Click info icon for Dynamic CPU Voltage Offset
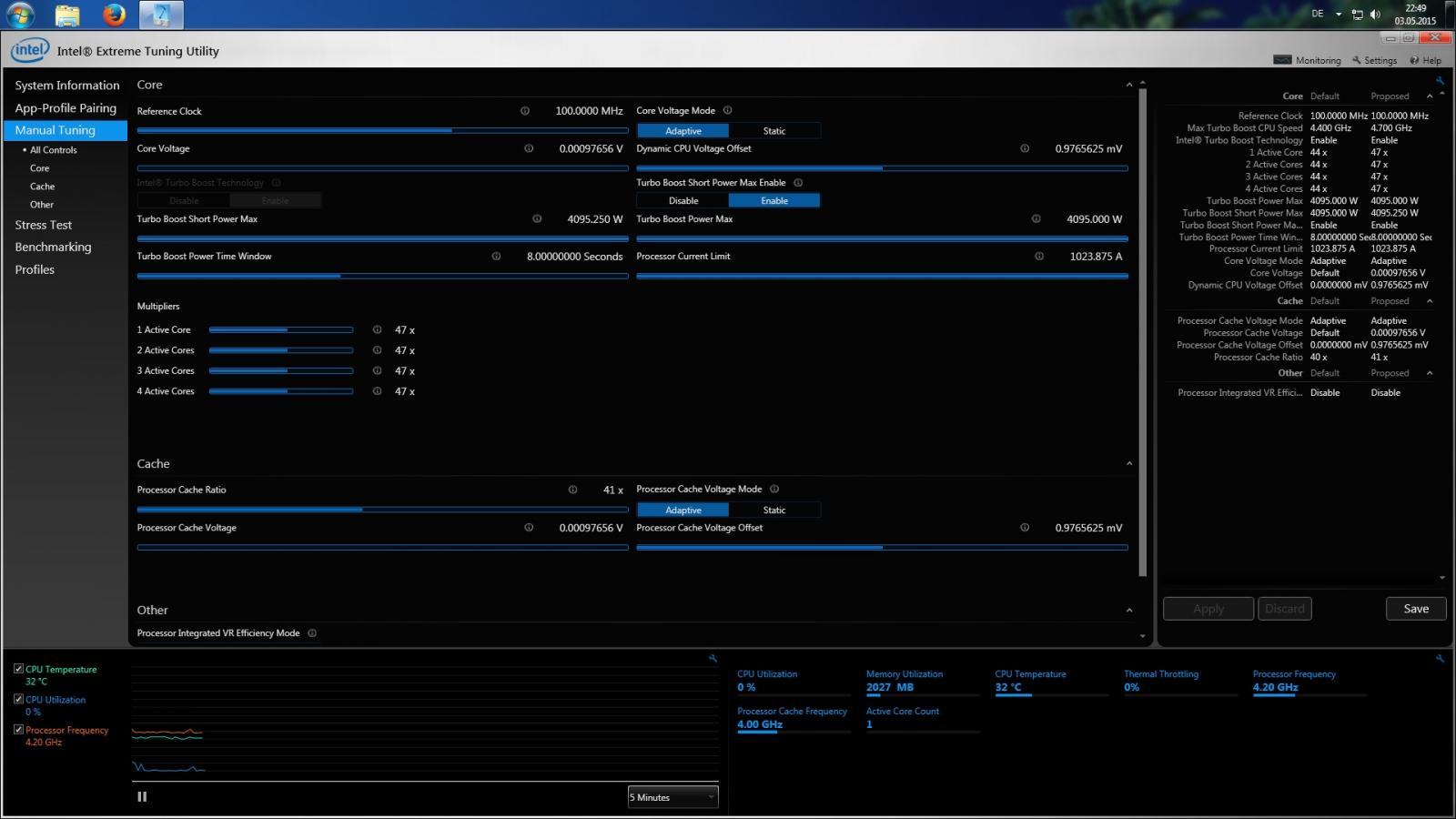 (1025, 148)
